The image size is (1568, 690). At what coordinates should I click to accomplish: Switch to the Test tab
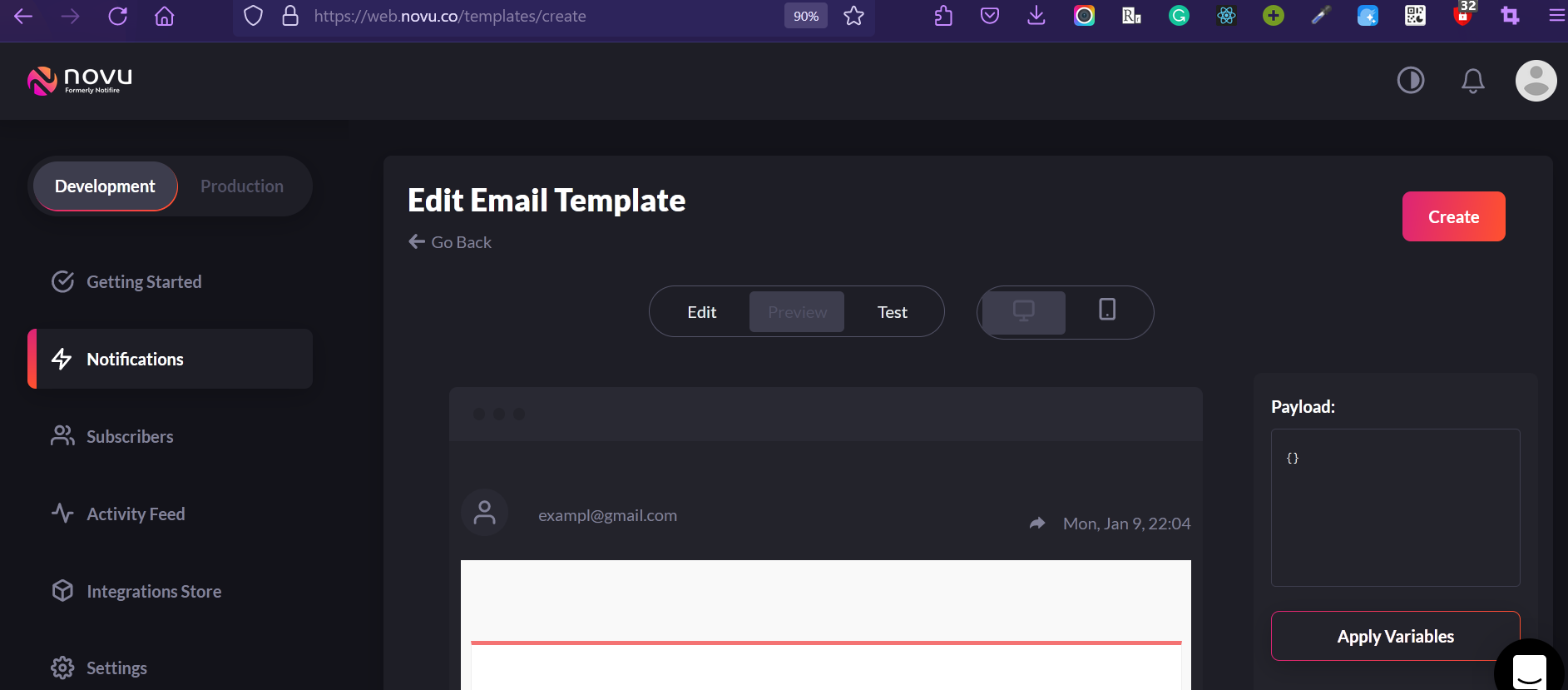point(893,312)
